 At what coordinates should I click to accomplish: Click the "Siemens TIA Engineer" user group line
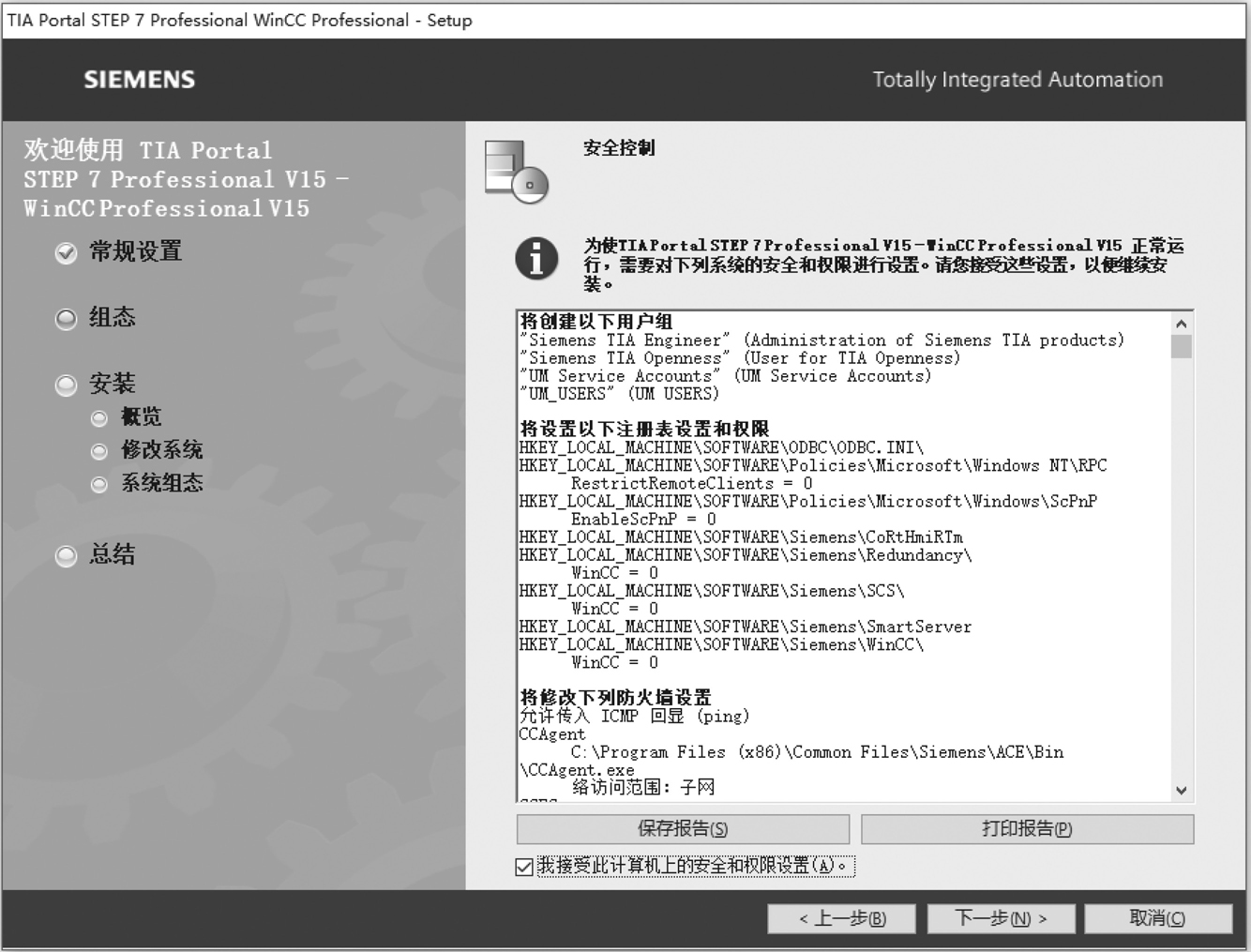pyautogui.click(x=821, y=340)
